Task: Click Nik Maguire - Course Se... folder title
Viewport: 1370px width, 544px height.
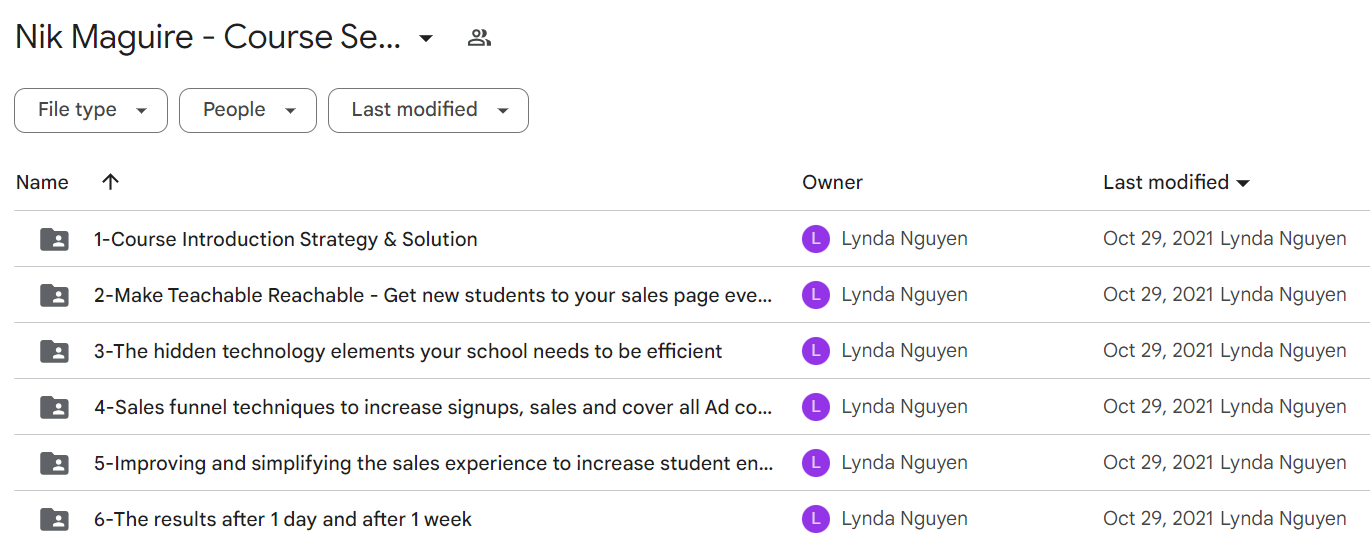Action: tap(208, 38)
